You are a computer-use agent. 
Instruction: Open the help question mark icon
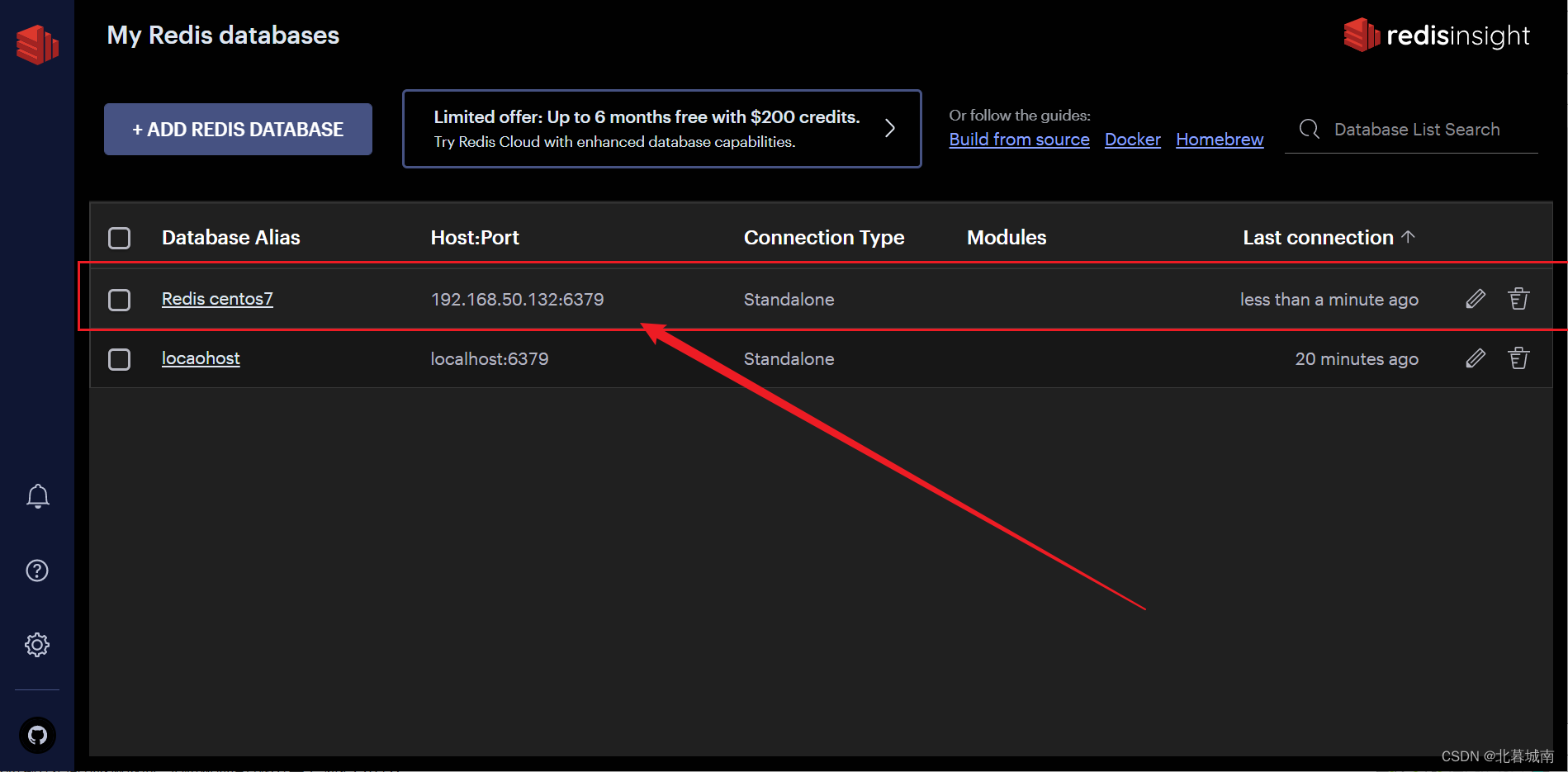[x=37, y=571]
